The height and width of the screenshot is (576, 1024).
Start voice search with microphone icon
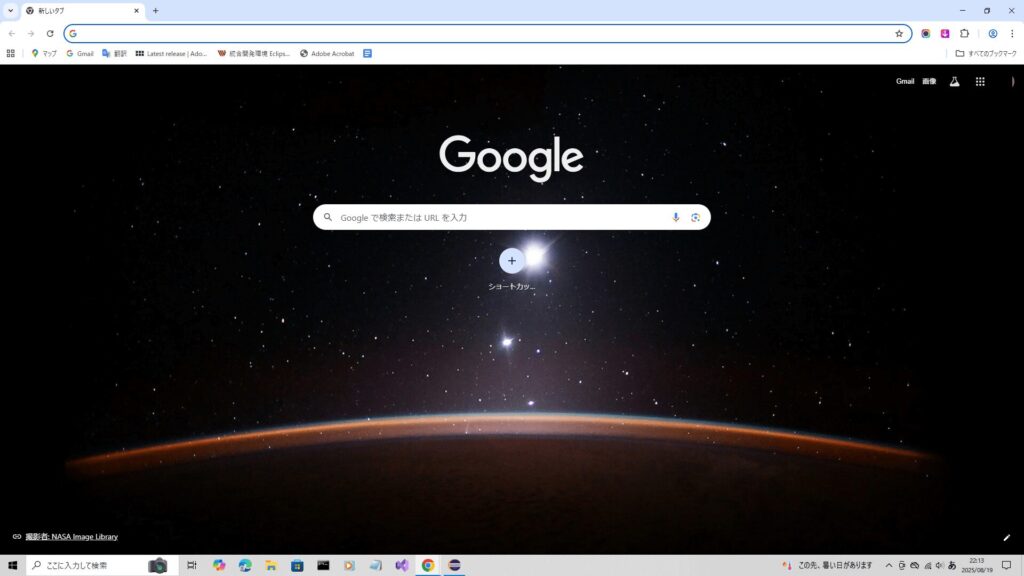coord(676,217)
